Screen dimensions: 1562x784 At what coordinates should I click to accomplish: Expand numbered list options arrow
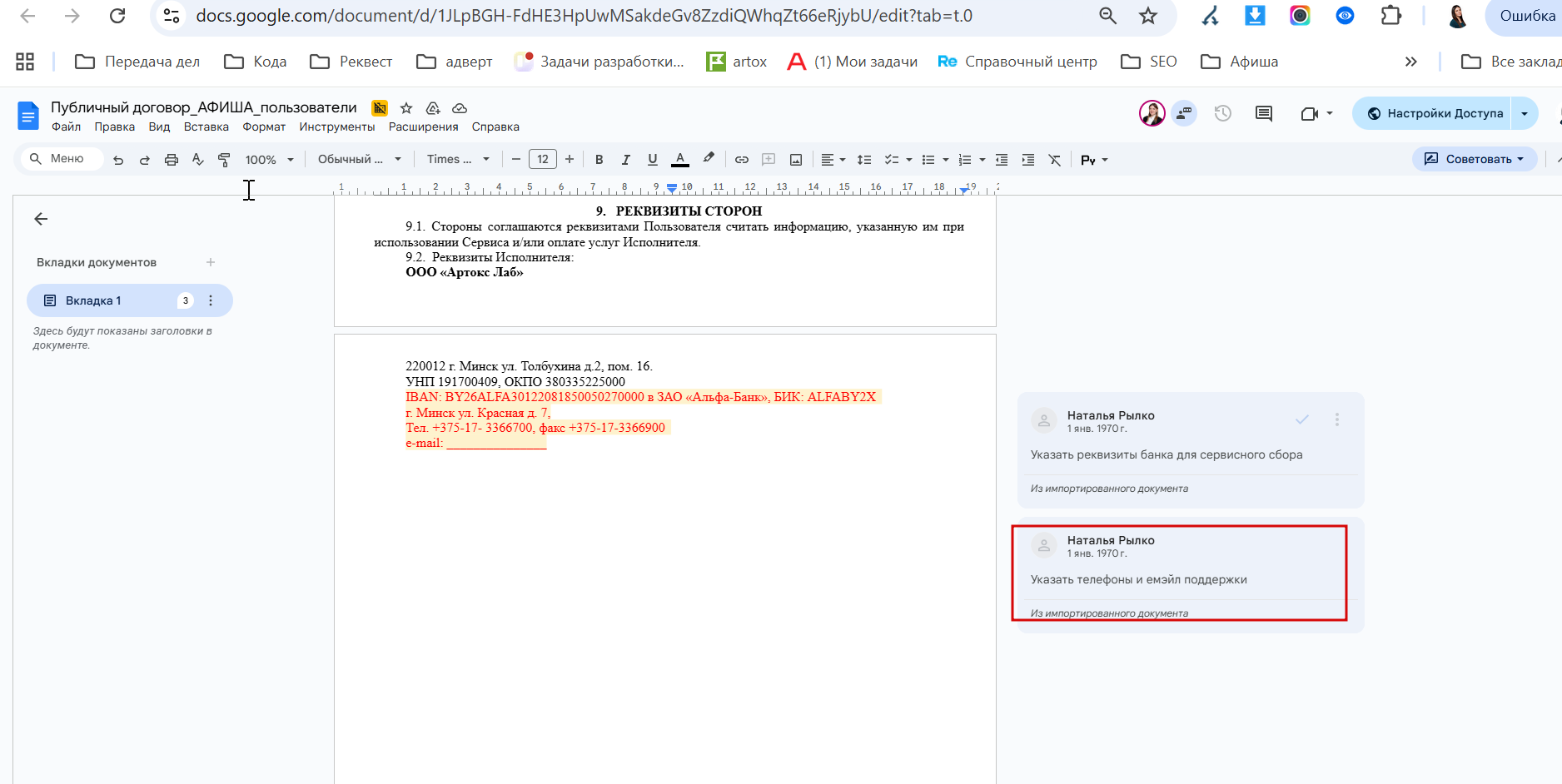coord(982,160)
